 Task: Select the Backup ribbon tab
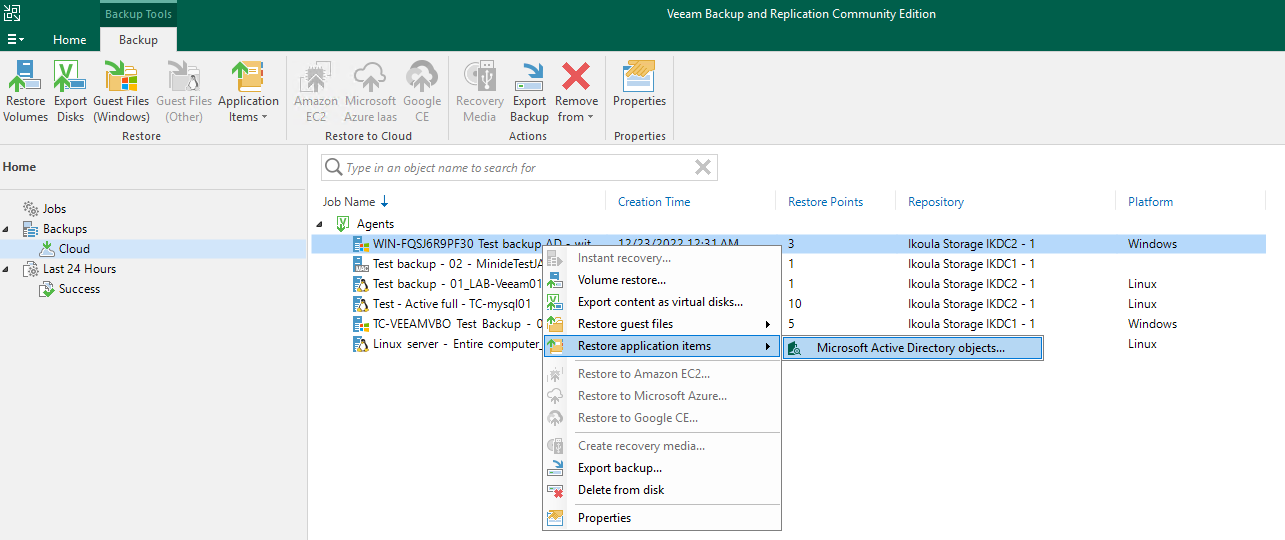point(138,40)
